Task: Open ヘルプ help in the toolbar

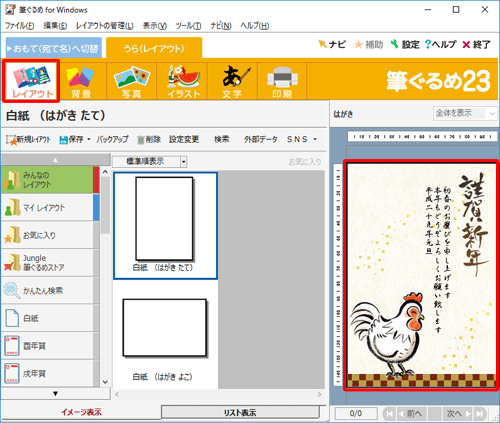Action: coord(440,44)
